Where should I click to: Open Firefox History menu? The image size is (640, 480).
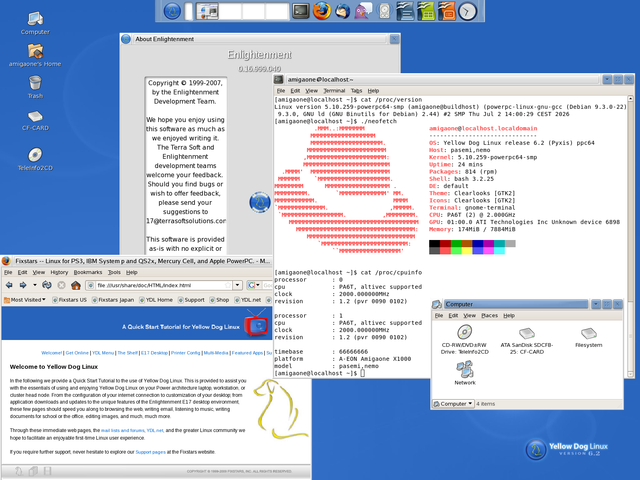(59, 272)
